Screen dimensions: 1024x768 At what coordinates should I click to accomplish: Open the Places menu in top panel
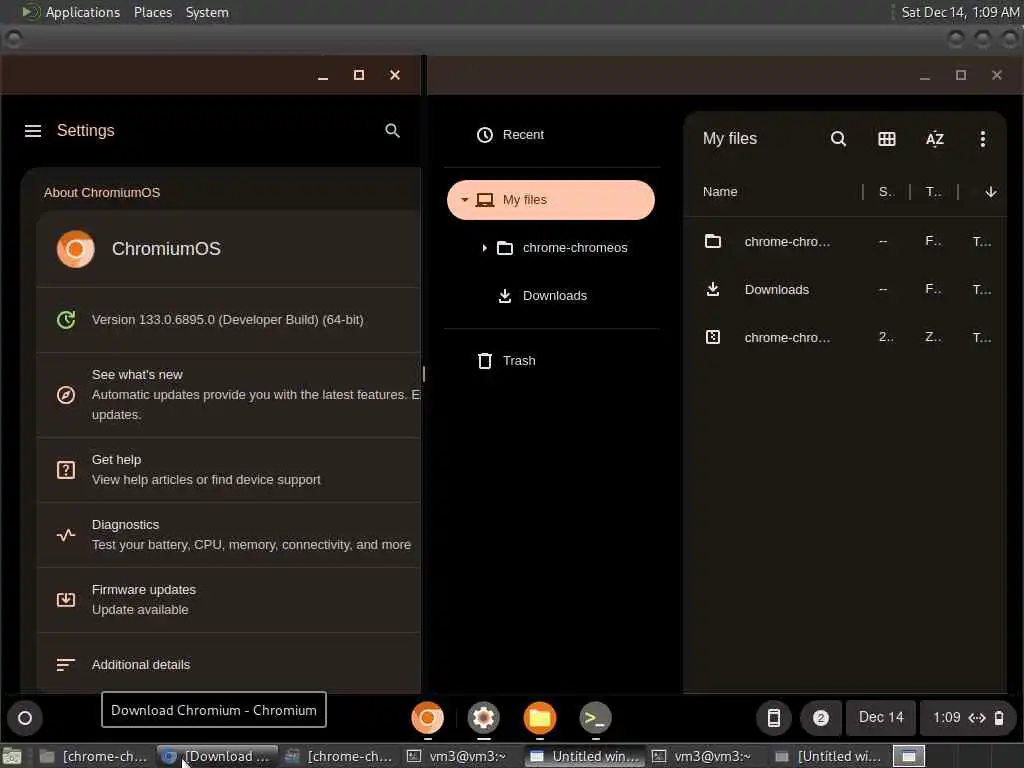(153, 12)
